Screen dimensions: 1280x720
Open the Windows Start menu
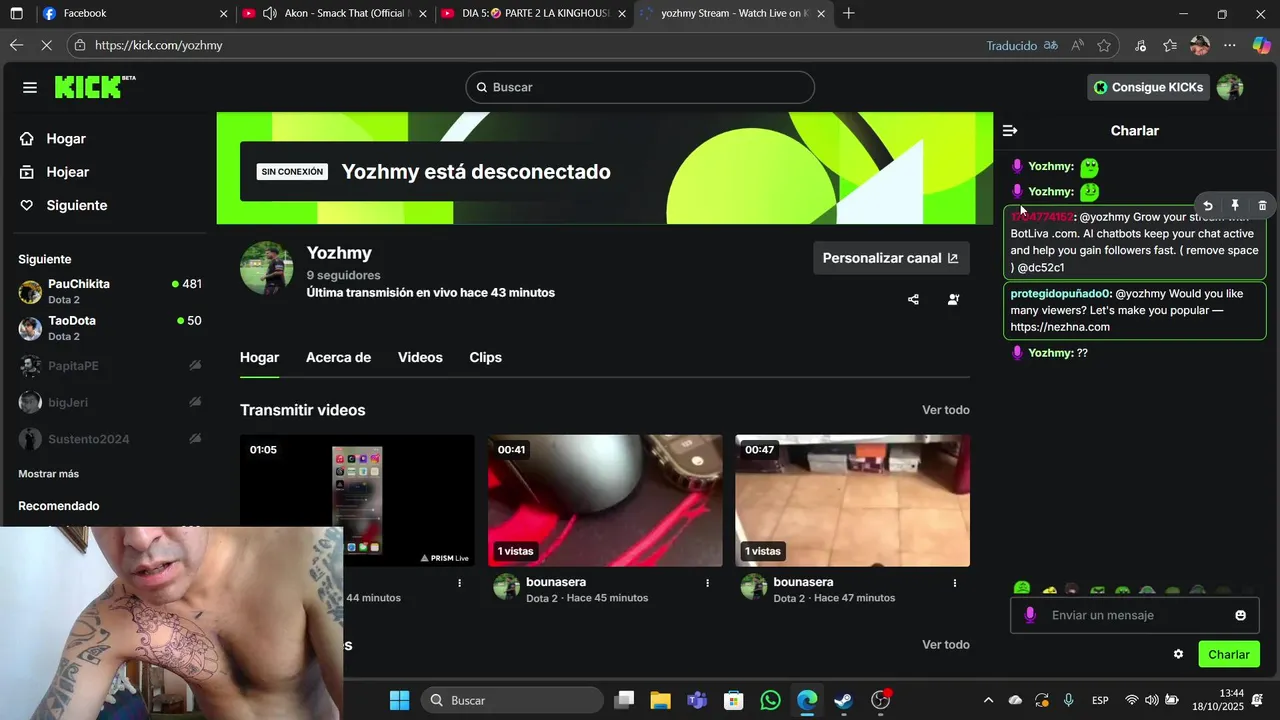[399, 700]
